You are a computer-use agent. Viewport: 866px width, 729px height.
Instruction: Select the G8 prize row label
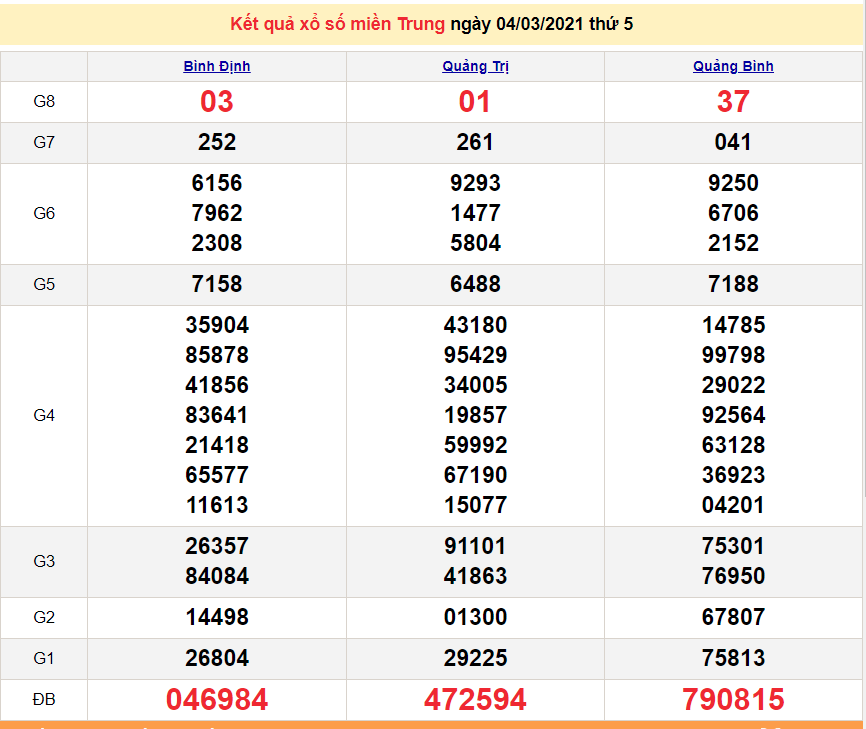[44, 102]
